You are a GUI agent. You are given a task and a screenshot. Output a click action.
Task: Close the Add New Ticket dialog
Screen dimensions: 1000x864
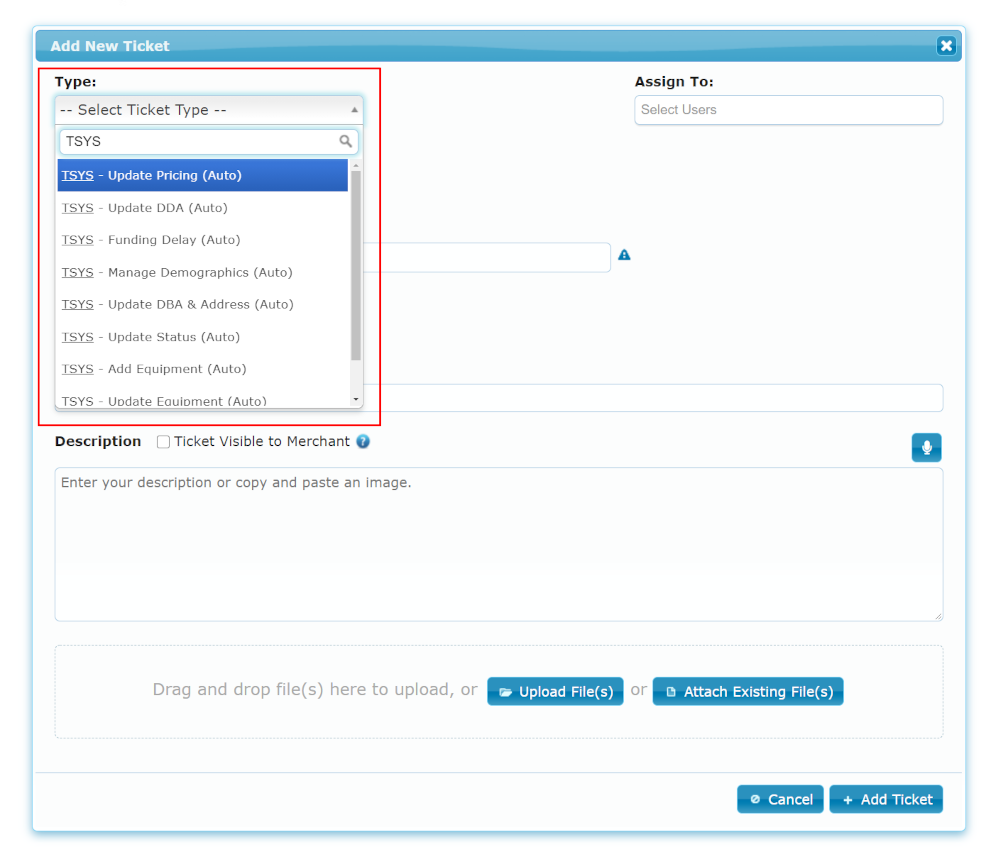(946, 45)
